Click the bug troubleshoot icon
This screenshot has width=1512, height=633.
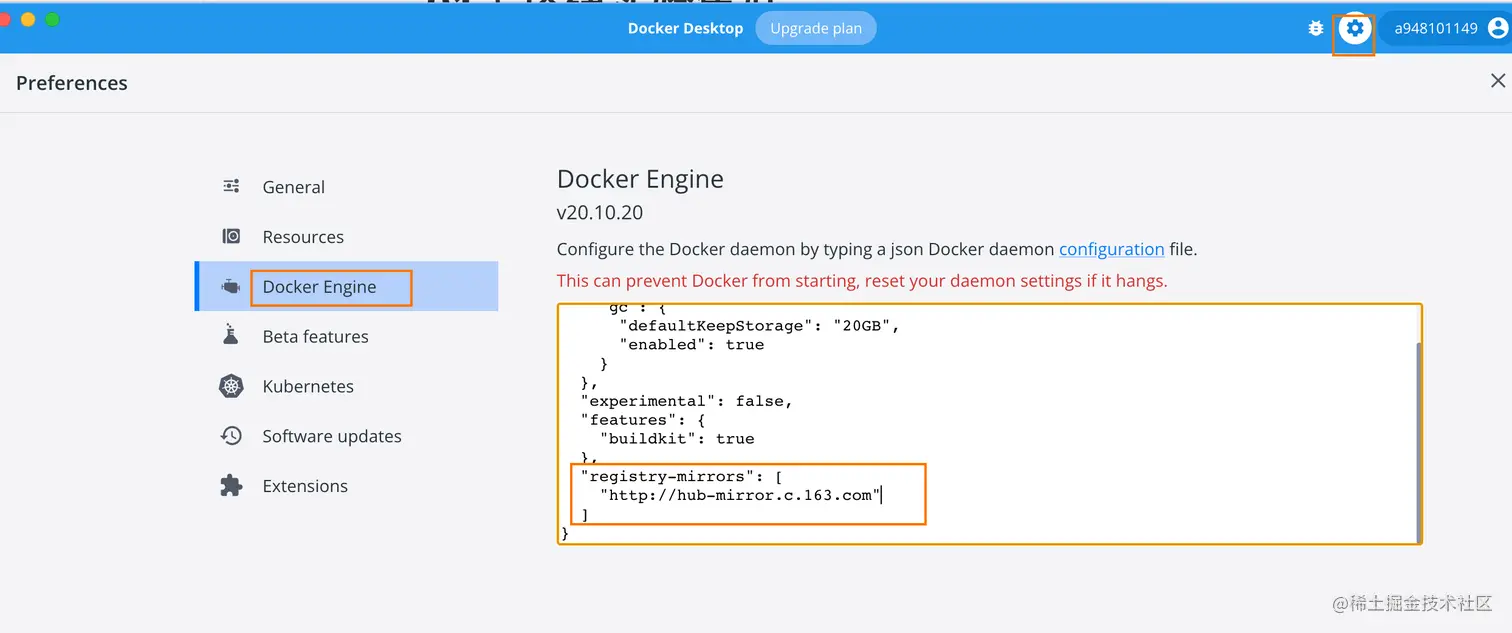pyautogui.click(x=1316, y=29)
